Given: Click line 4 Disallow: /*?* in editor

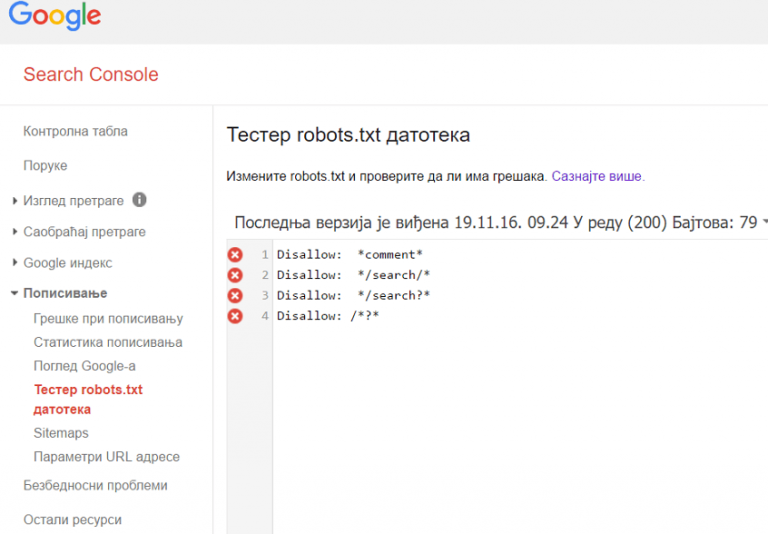Looking at the screenshot, I should pyautogui.click(x=328, y=316).
